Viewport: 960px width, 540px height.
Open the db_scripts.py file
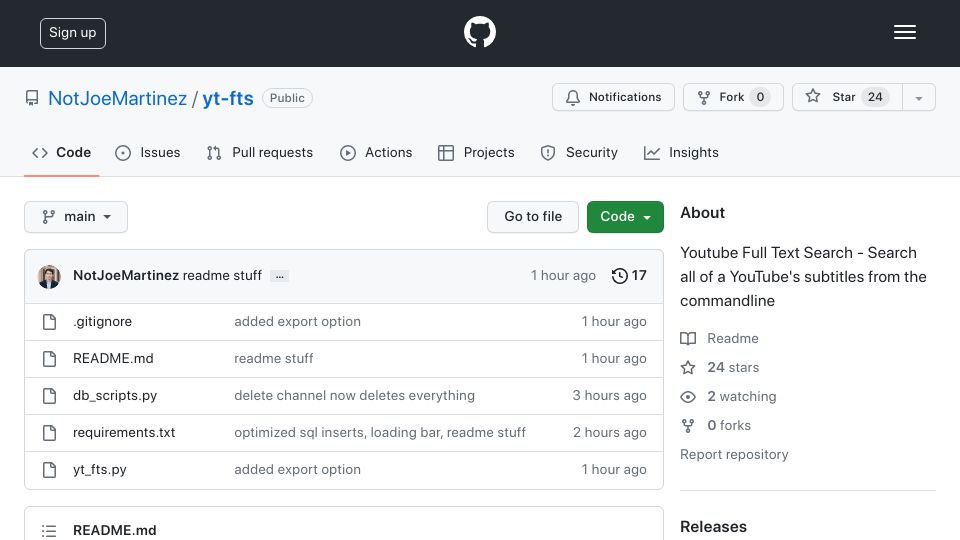pyautogui.click(x=115, y=396)
